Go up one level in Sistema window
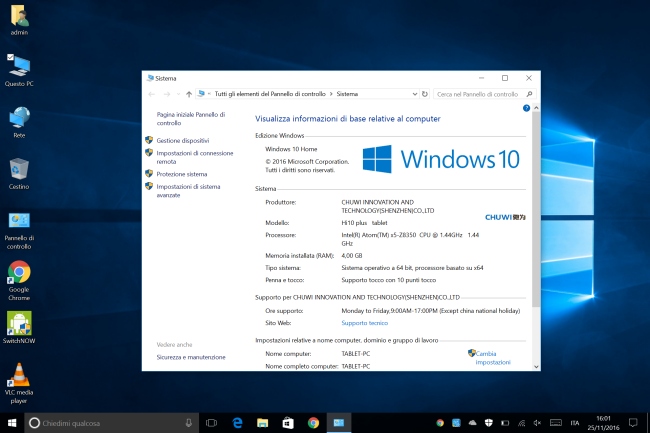 (189, 94)
